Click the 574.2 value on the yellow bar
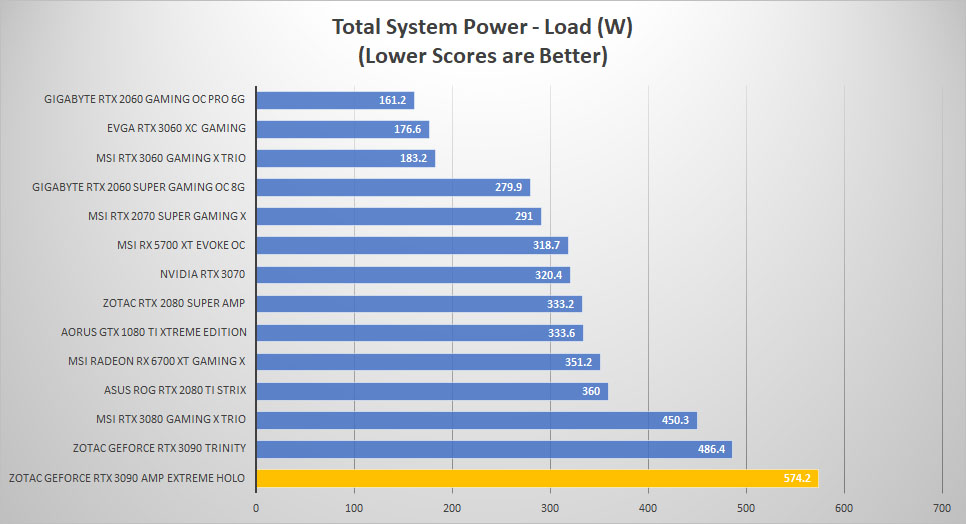 pos(797,478)
